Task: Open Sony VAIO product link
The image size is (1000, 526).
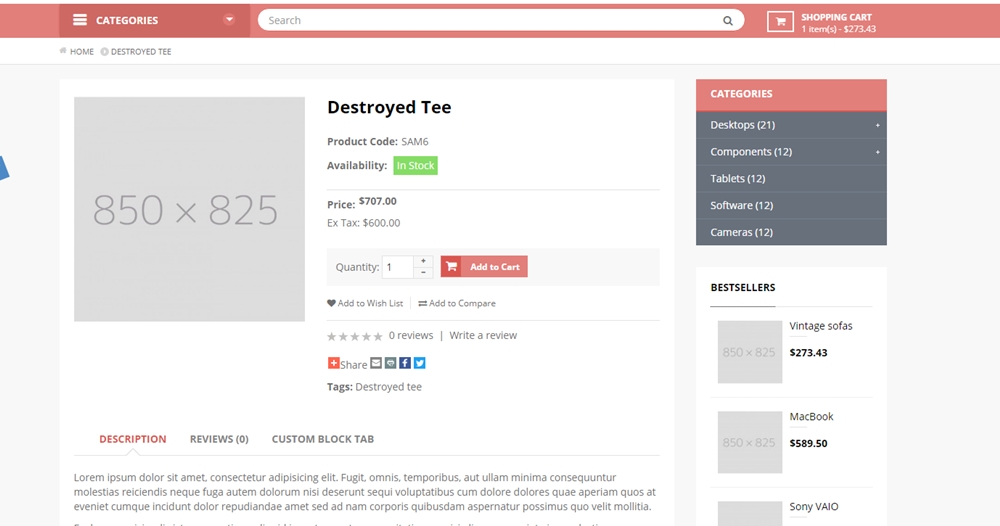Action: click(814, 507)
